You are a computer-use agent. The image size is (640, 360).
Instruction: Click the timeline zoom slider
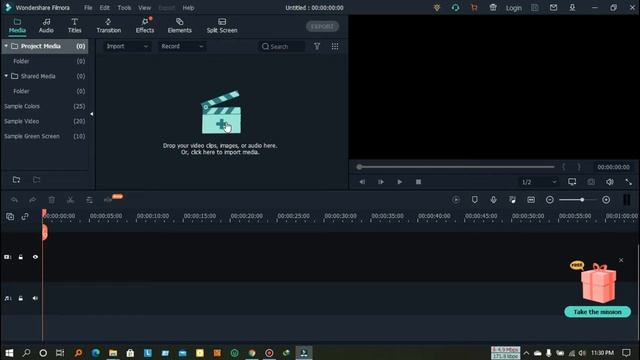(x=578, y=200)
